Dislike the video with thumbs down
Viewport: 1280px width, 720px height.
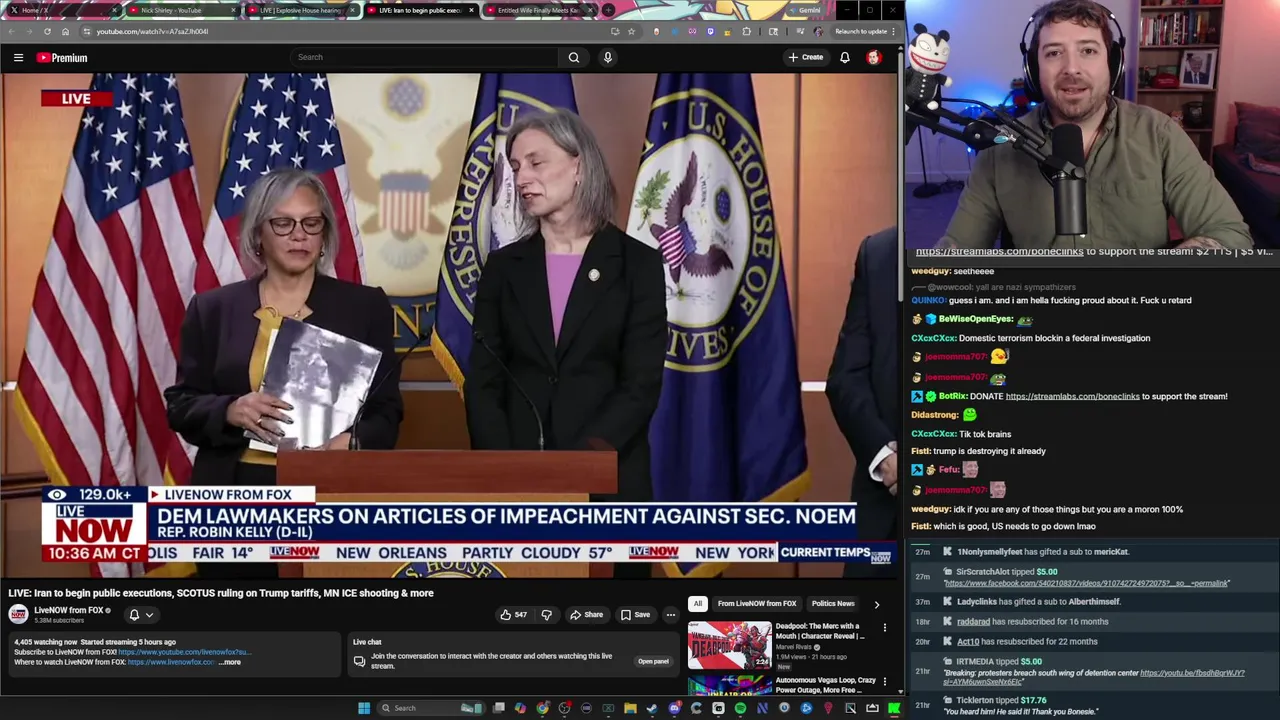tap(546, 615)
